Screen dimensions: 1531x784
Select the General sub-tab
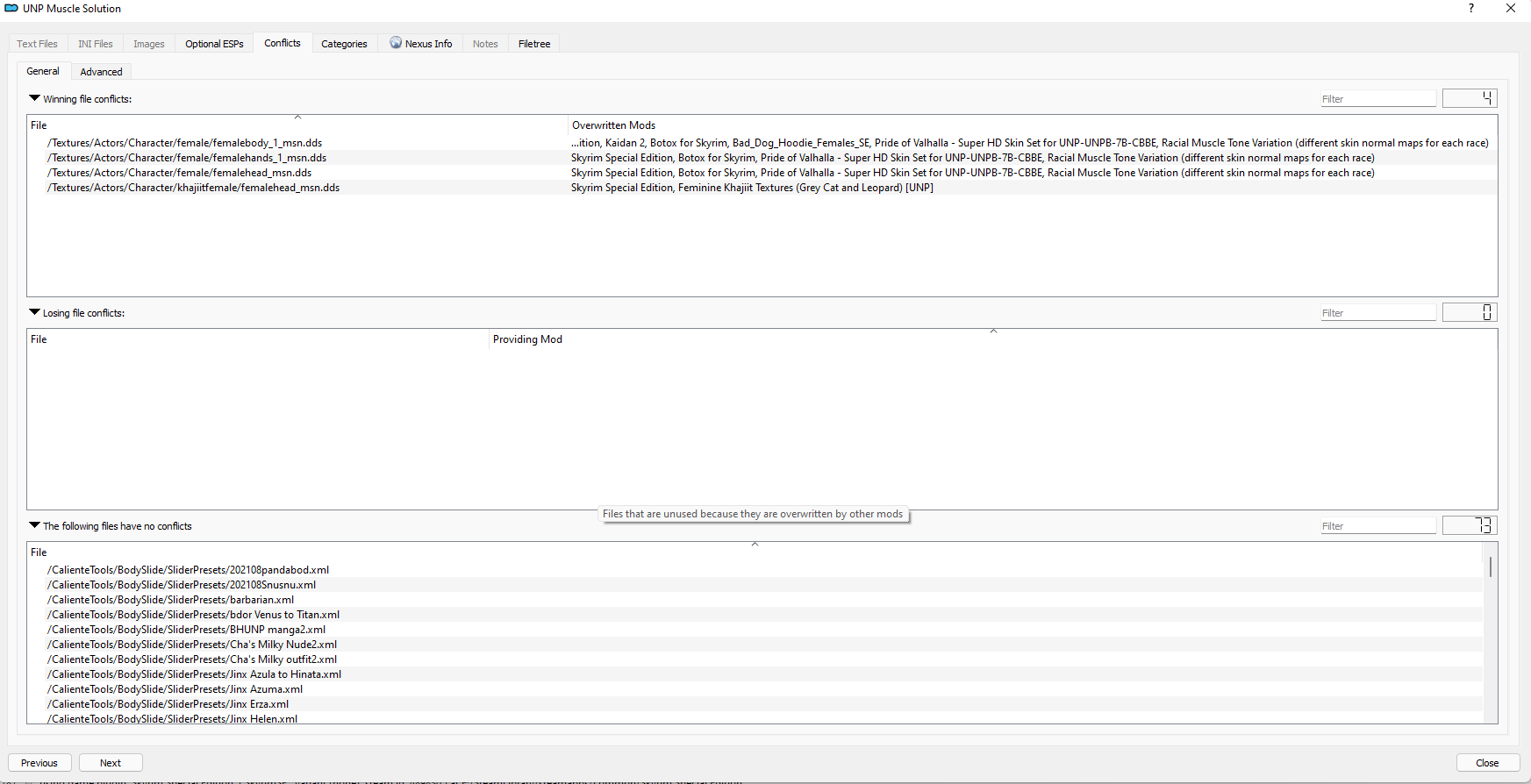click(43, 71)
